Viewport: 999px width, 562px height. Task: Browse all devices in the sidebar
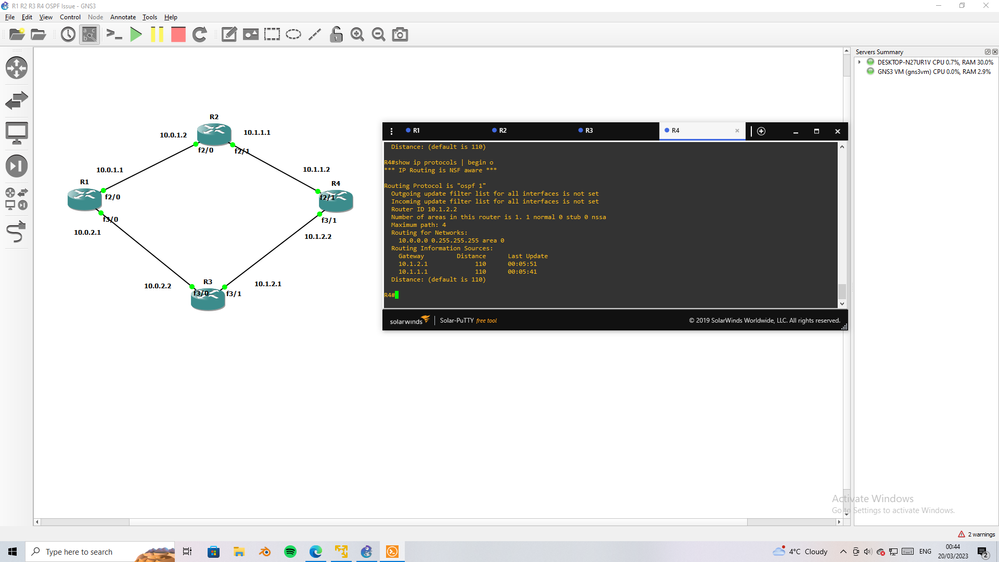tap(17, 199)
